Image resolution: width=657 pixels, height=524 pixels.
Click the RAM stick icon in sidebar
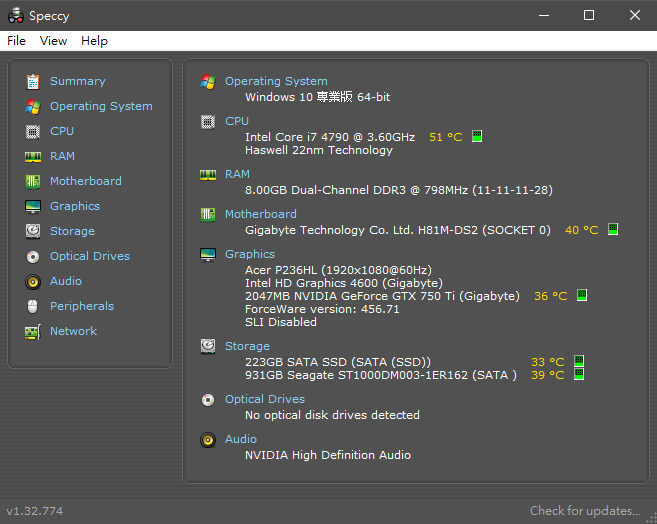coord(33,157)
